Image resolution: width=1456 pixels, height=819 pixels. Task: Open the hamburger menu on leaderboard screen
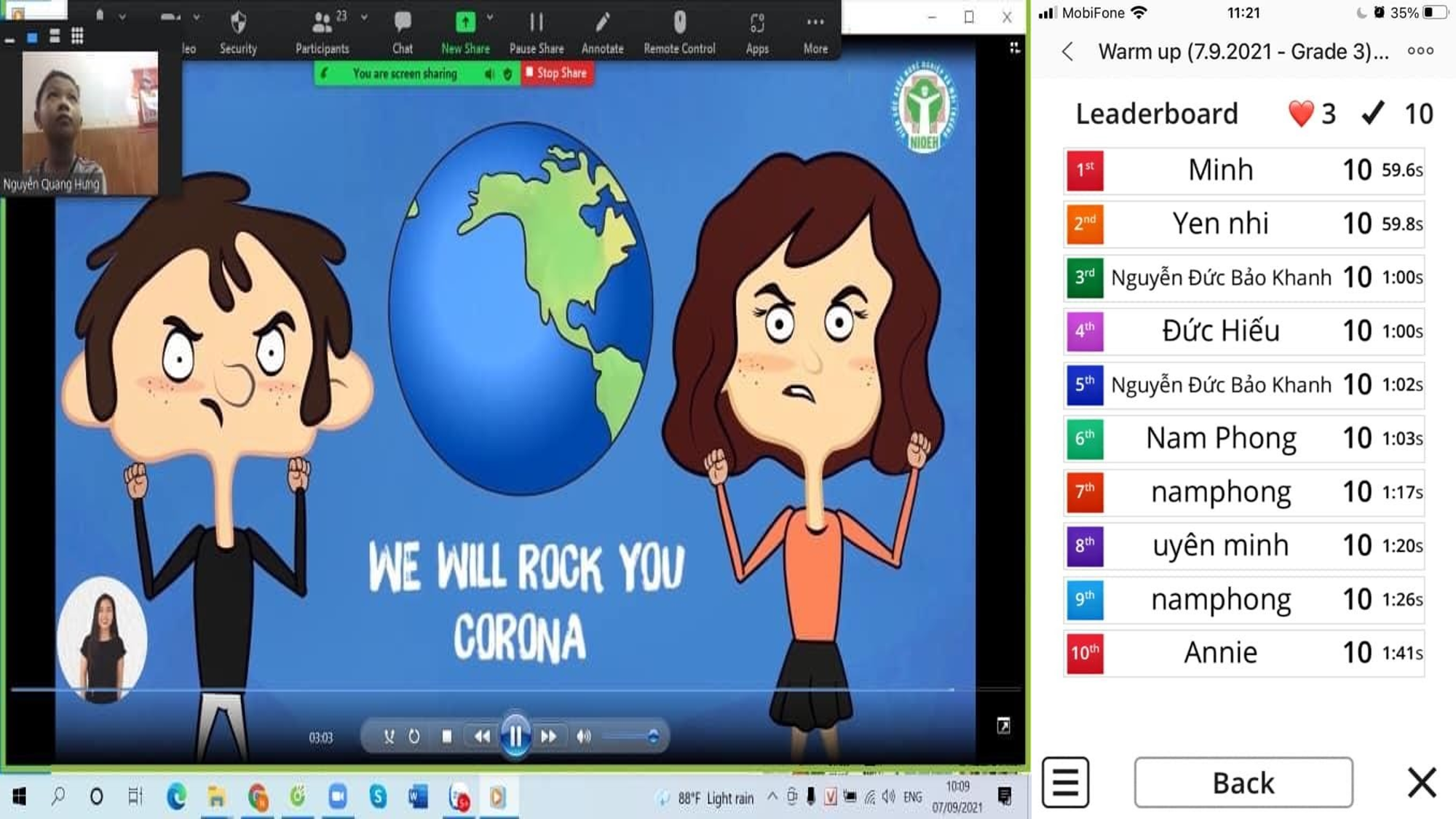(1065, 783)
